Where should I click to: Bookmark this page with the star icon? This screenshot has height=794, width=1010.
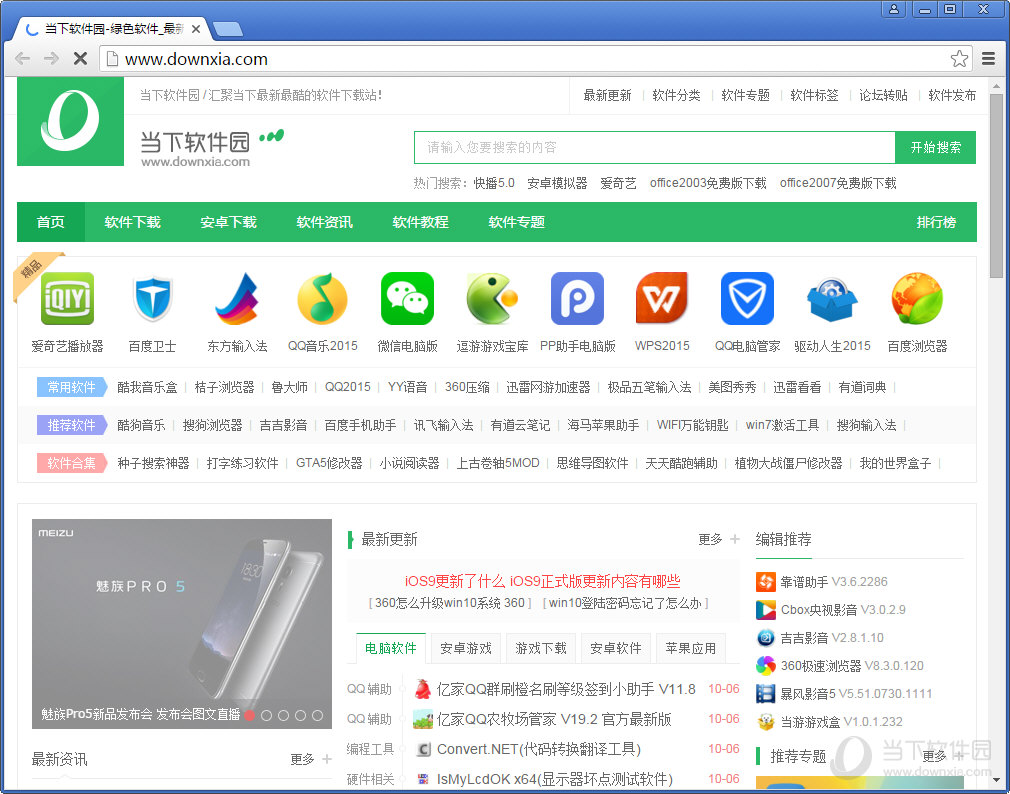959,59
